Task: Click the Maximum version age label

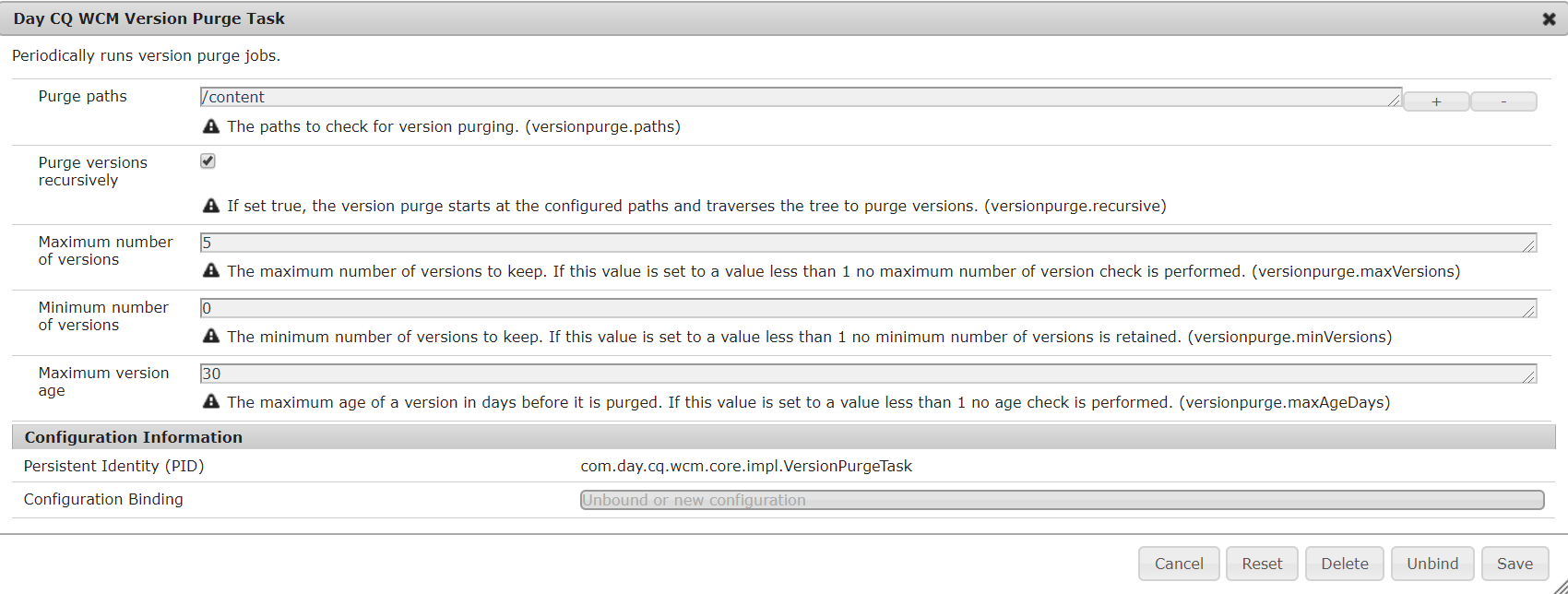Action: coord(103,382)
